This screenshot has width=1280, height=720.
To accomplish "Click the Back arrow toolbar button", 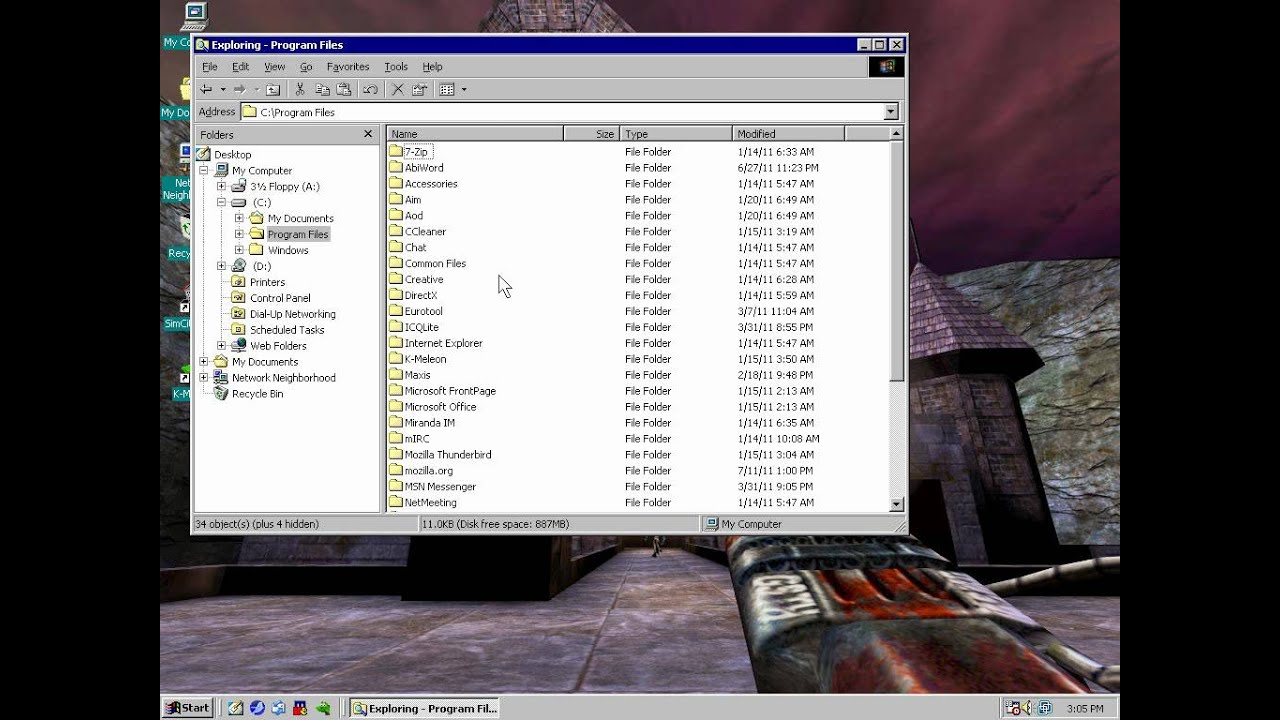I will pyautogui.click(x=206, y=89).
